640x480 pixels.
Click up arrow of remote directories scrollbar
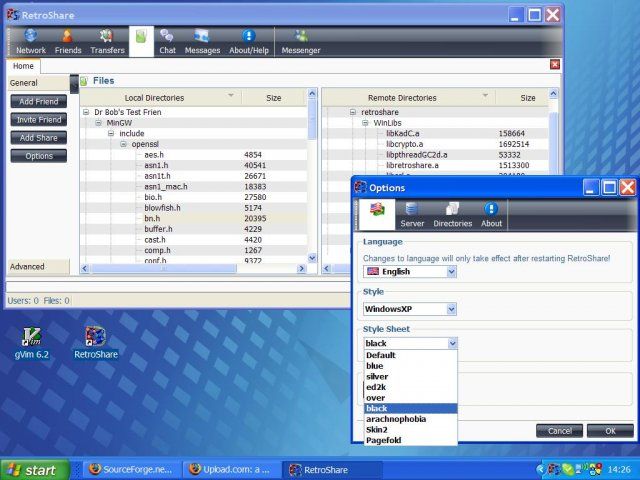click(x=553, y=93)
